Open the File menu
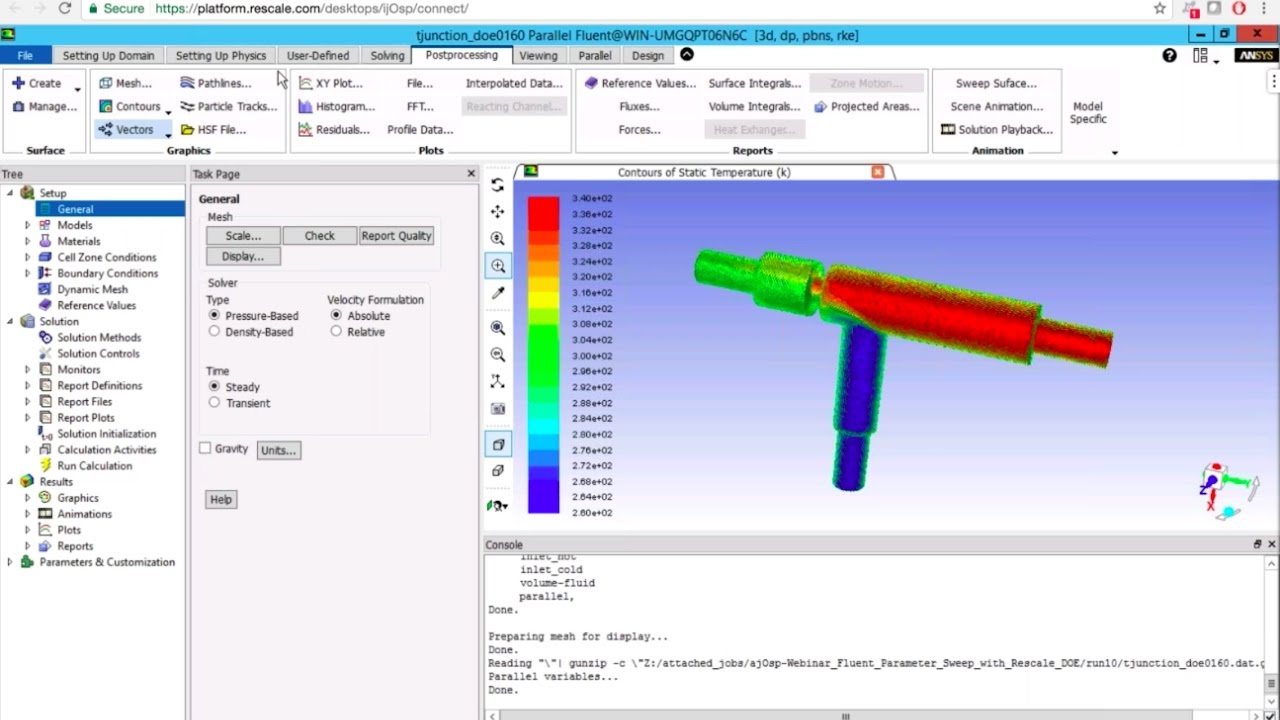Image resolution: width=1280 pixels, height=720 pixels. point(25,55)
